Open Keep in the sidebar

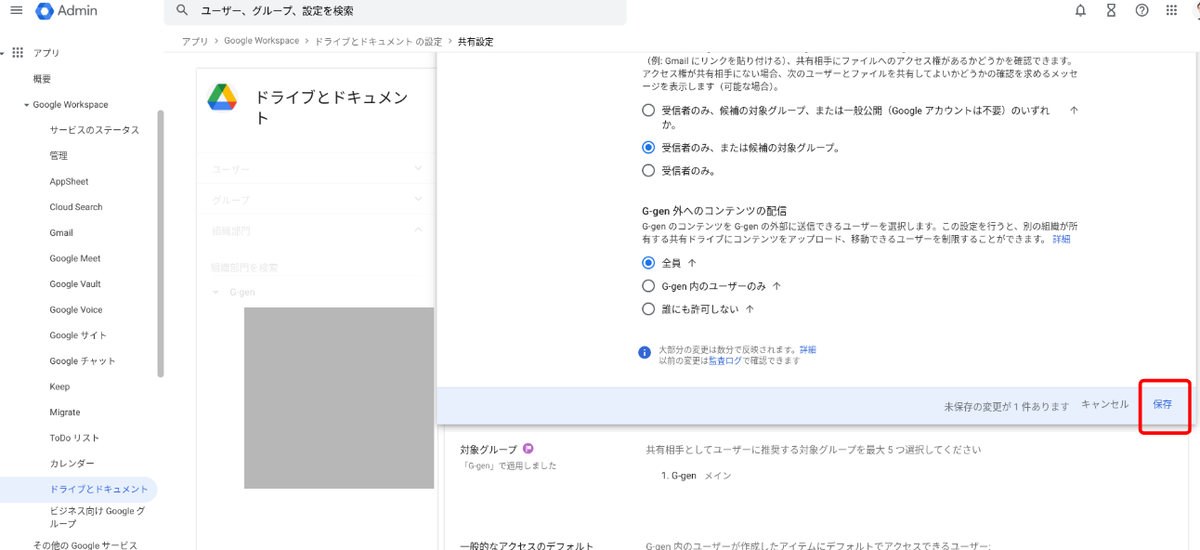(x=59, y=387)
